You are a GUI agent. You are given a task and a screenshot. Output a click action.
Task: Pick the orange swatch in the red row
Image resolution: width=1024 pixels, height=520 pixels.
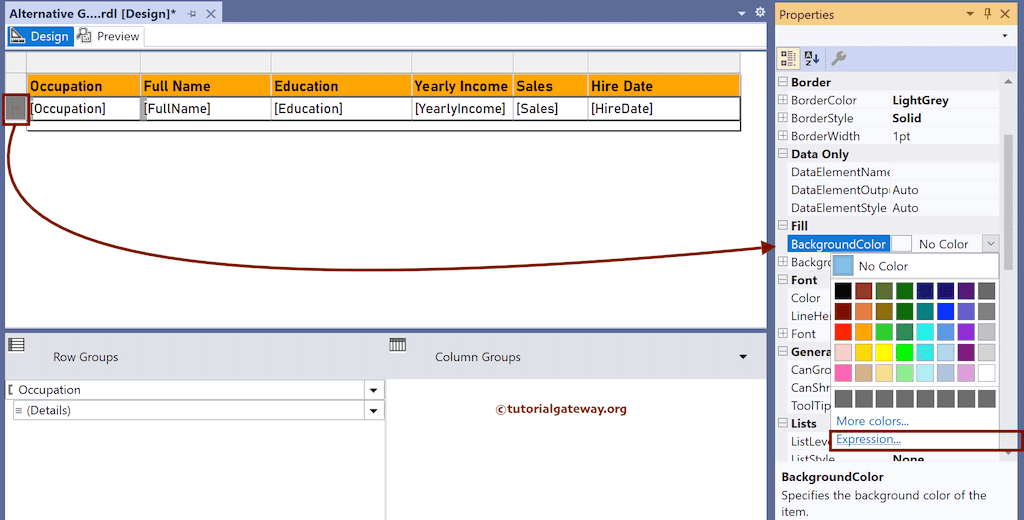(x=864, y=332)
